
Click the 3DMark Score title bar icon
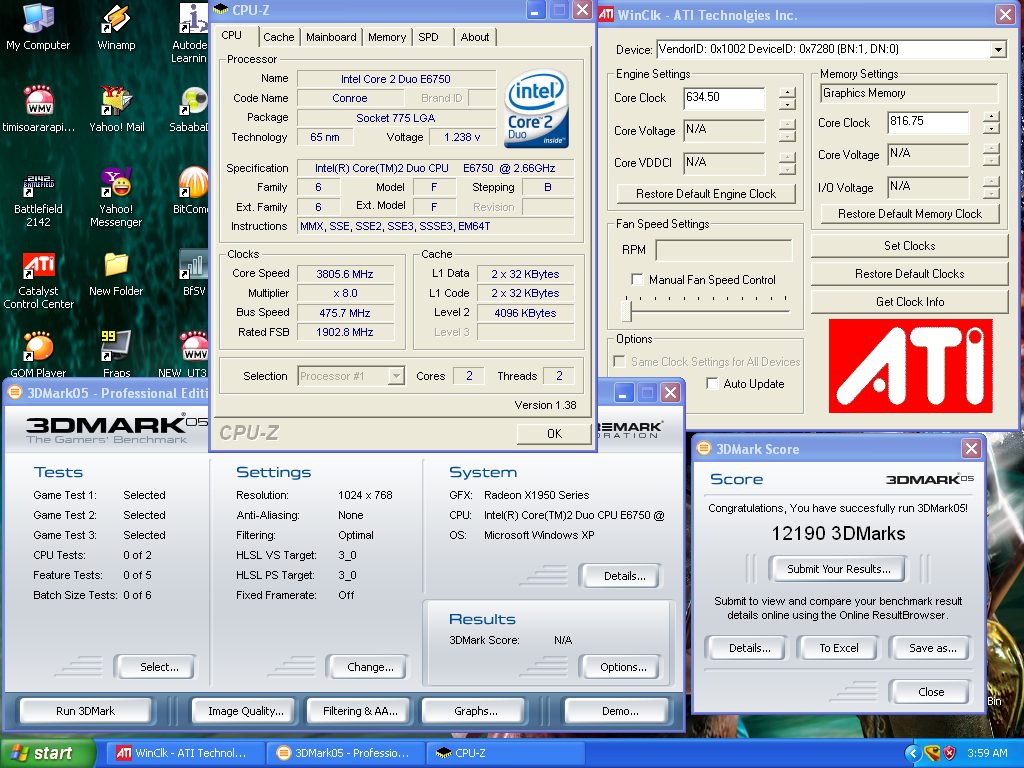[x=704, y=449]
